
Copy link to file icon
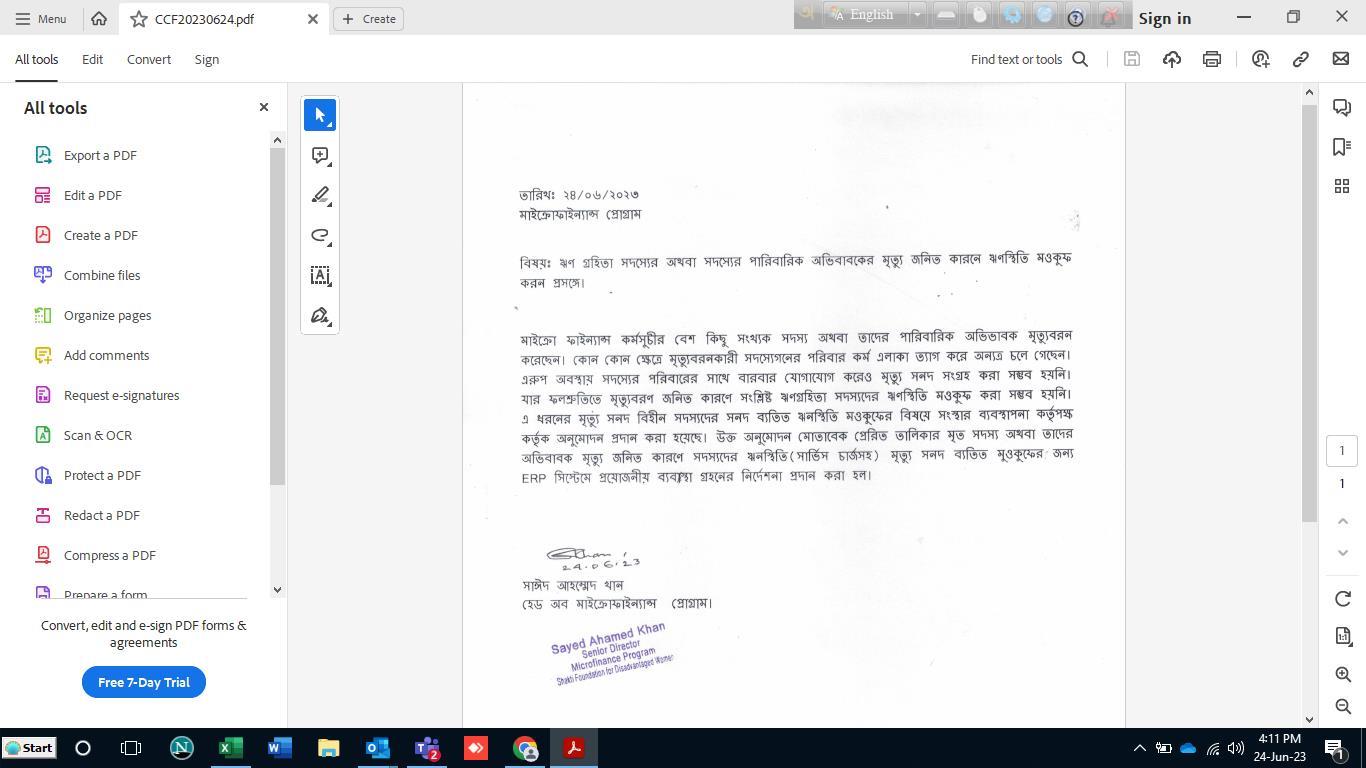tap(1301, 59)
